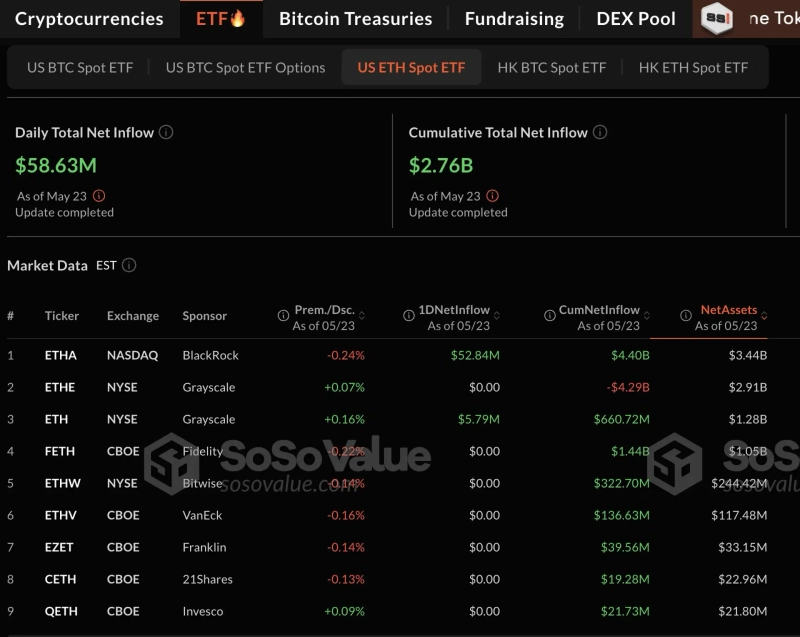
Task: Open the Fundraising section
Action: (514, 19)
